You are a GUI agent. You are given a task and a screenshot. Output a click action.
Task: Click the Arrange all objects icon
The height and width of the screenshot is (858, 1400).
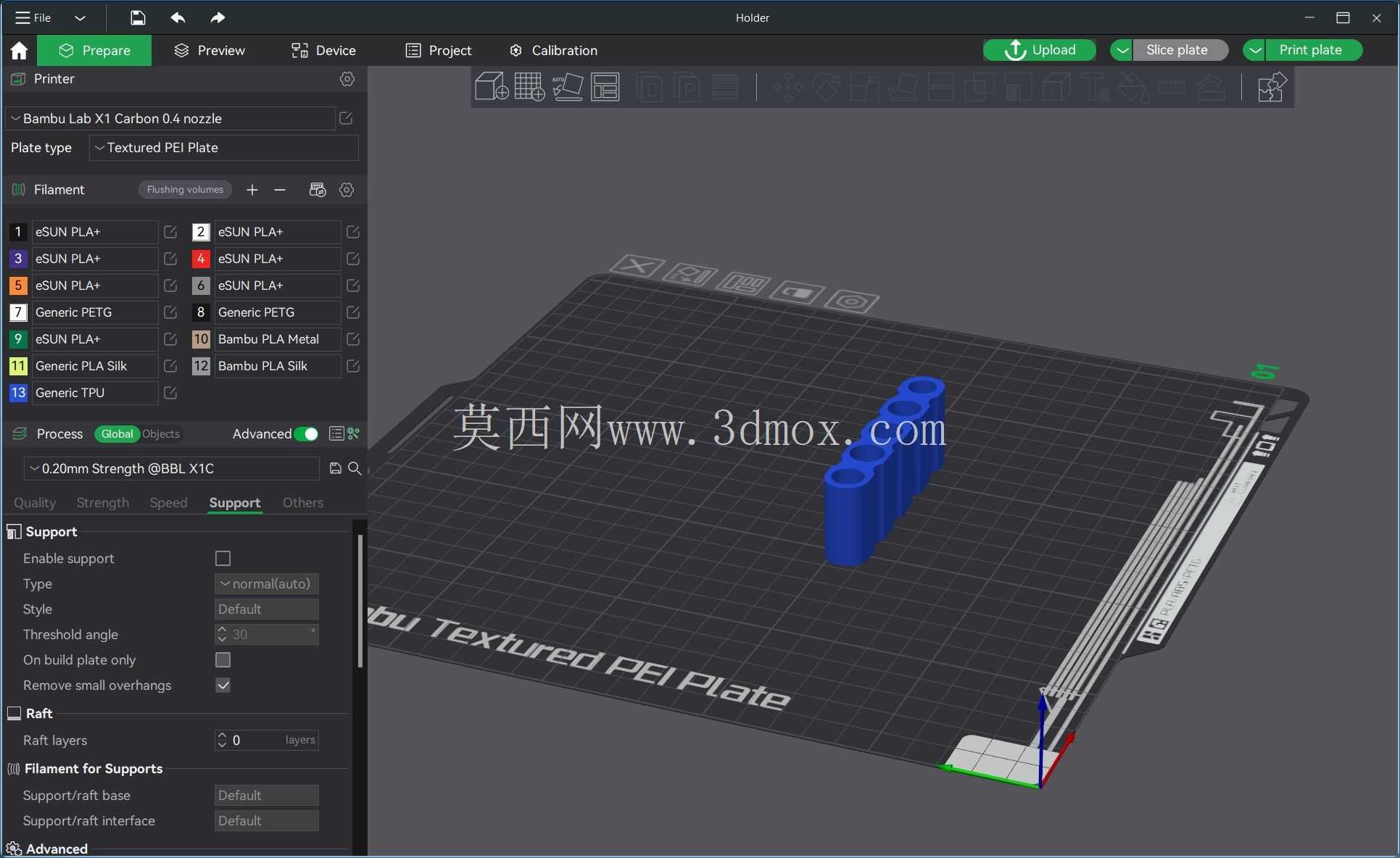[x=605, y=87]
